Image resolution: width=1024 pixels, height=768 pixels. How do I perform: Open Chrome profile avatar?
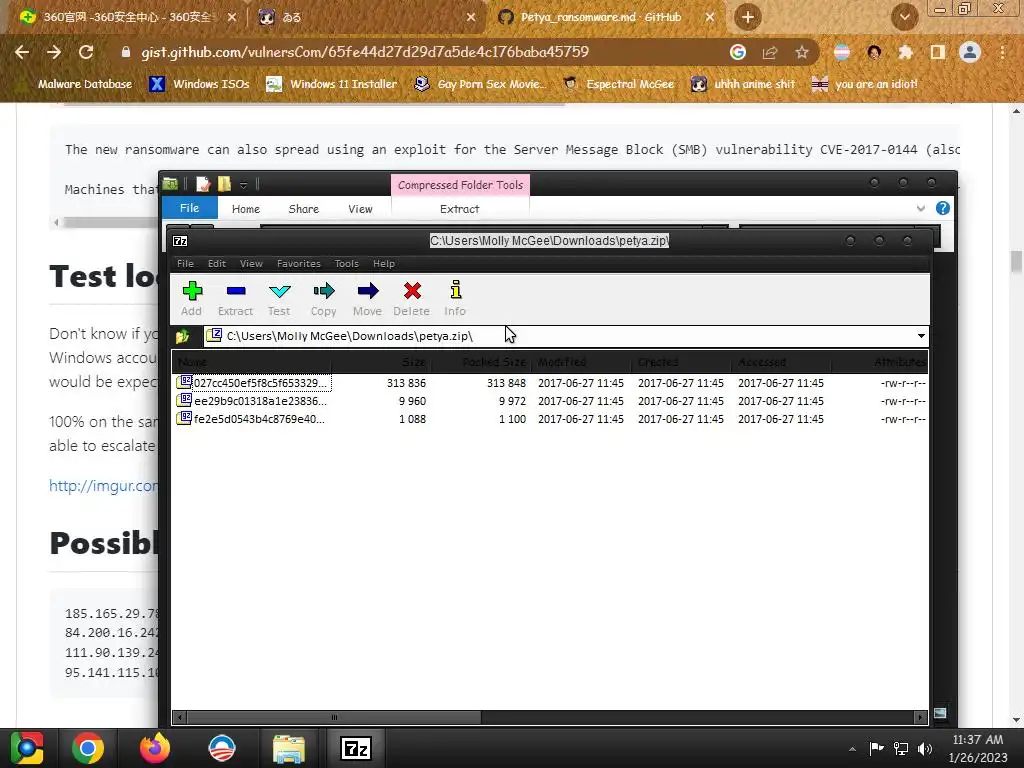point(970,52)
